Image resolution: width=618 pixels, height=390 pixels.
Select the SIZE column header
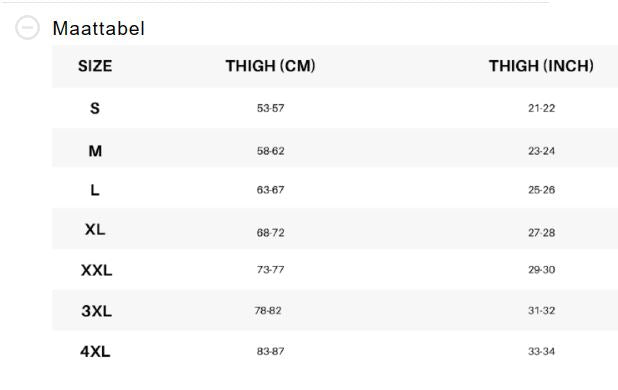coord(95,66)
